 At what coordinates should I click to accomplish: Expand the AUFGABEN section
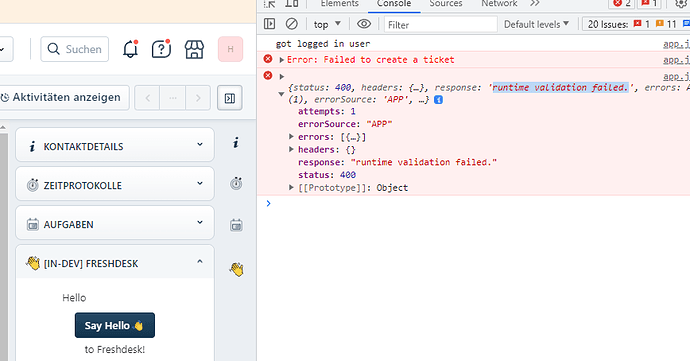coord(115,223)
